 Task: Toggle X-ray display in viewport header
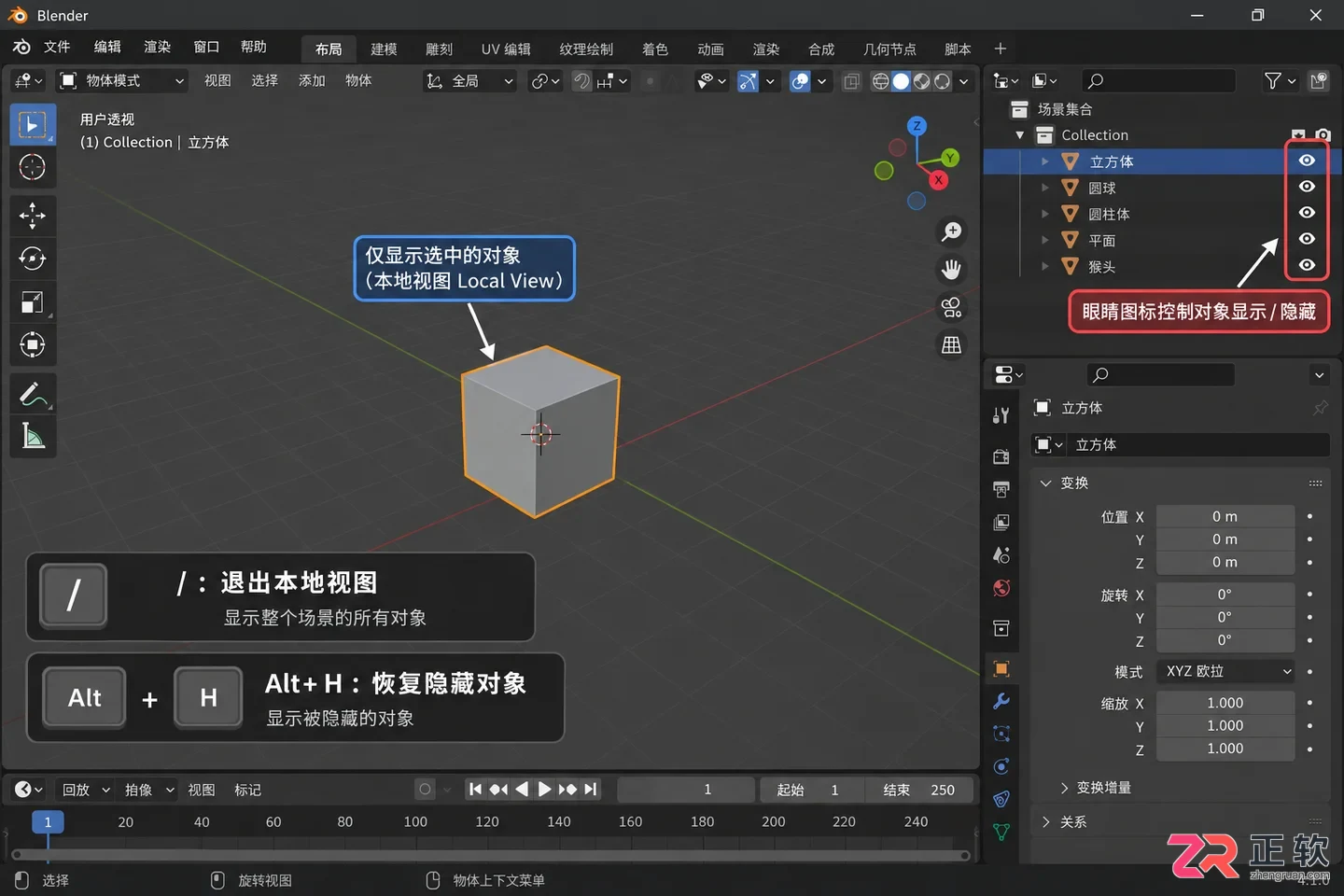(x=851, y=81)
